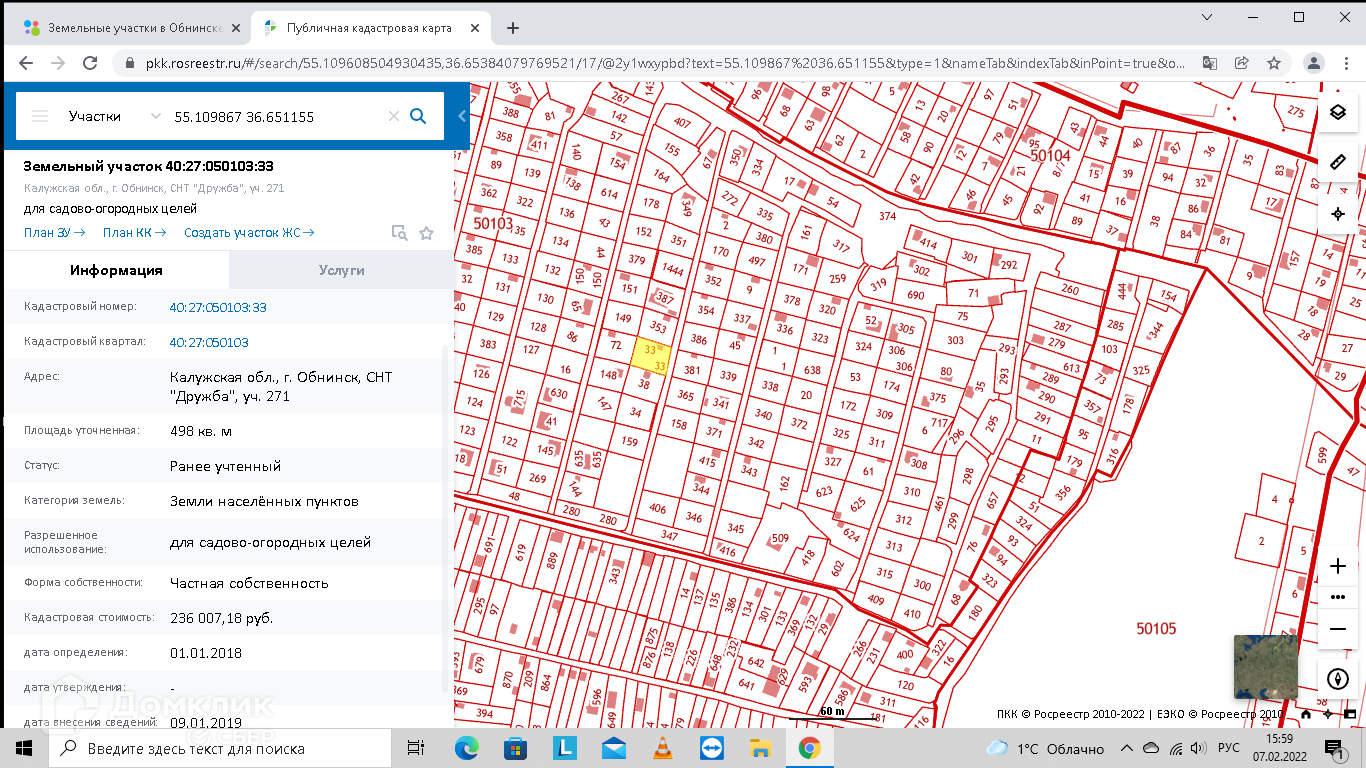Zoom out on the cadastral map
Image resolution: width=1366 pixels, height=768 pixels.
1338,629
